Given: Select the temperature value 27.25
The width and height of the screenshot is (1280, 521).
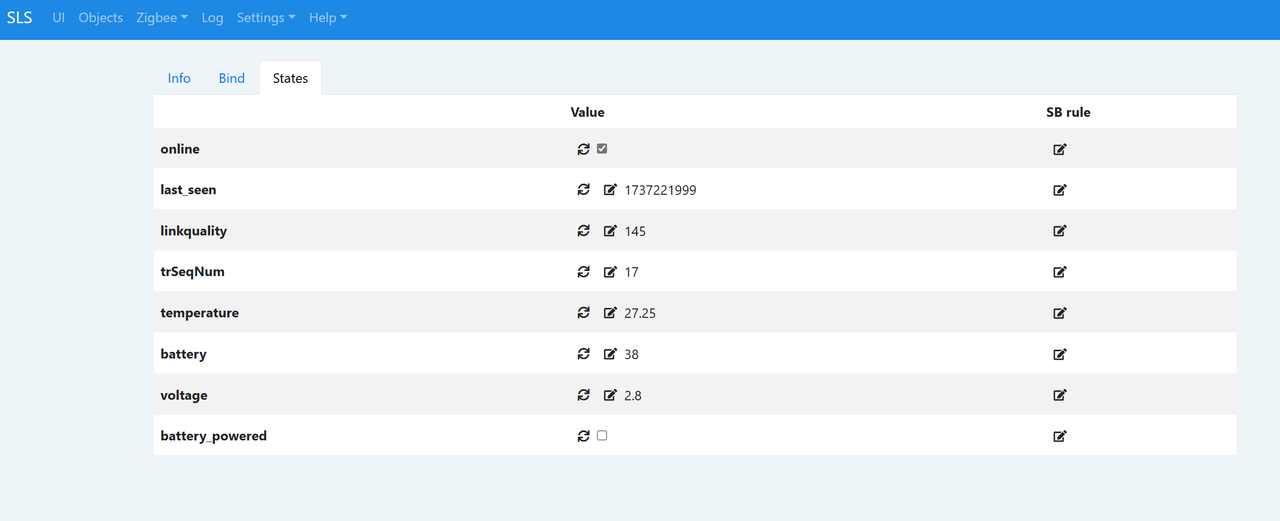Looking at the screenshot, I should point(640,313).
